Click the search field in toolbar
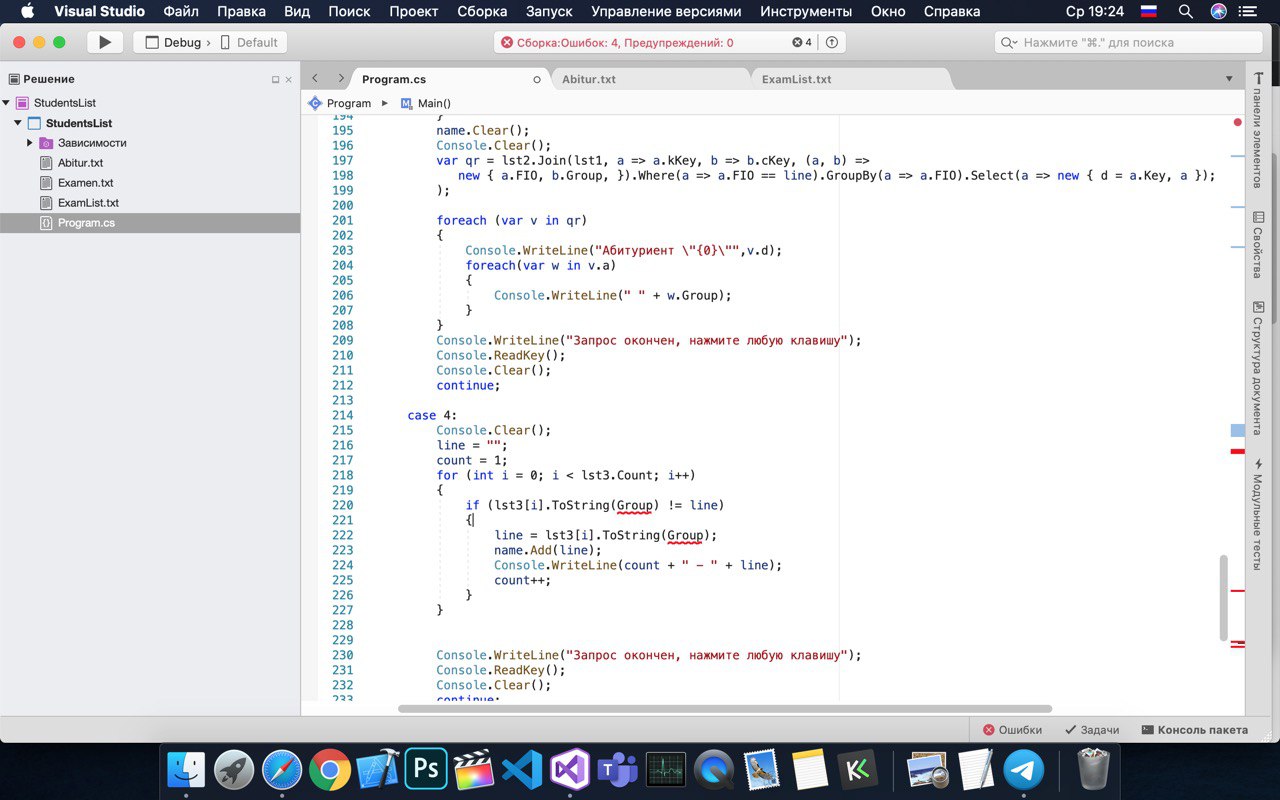The width and height of the screenshot is (1280, 800). [x=1128, y=42]
